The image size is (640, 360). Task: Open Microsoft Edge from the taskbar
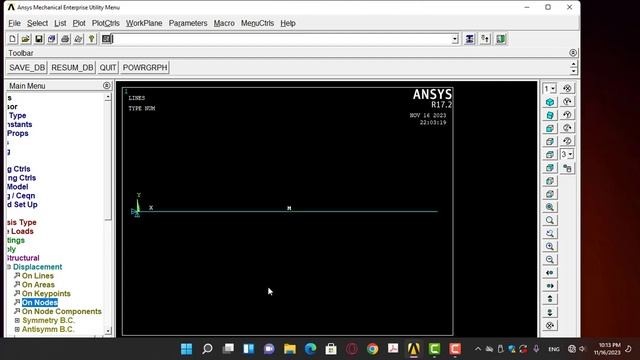click(x=311, y=349)
